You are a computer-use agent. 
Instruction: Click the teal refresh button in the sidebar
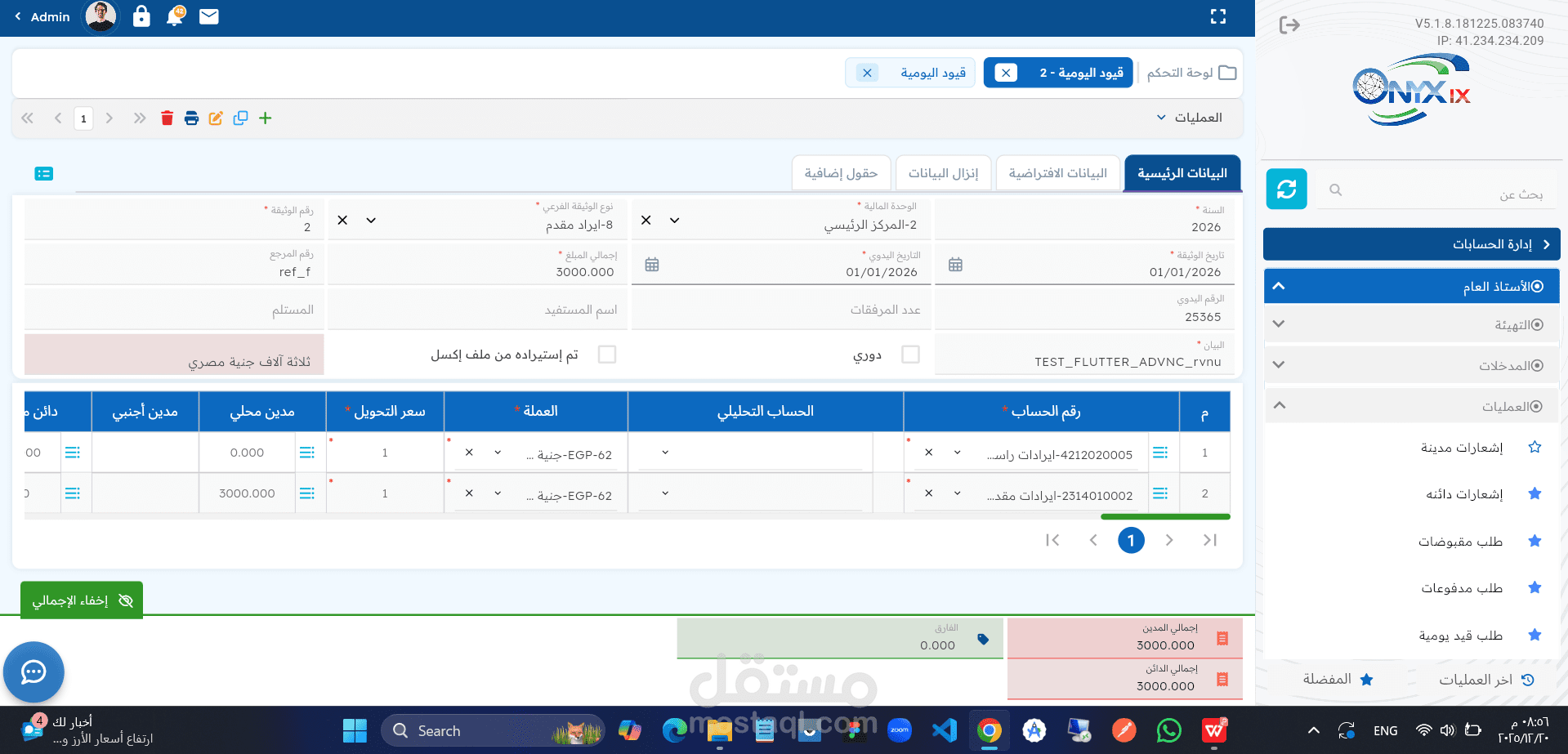[1287, 190]
